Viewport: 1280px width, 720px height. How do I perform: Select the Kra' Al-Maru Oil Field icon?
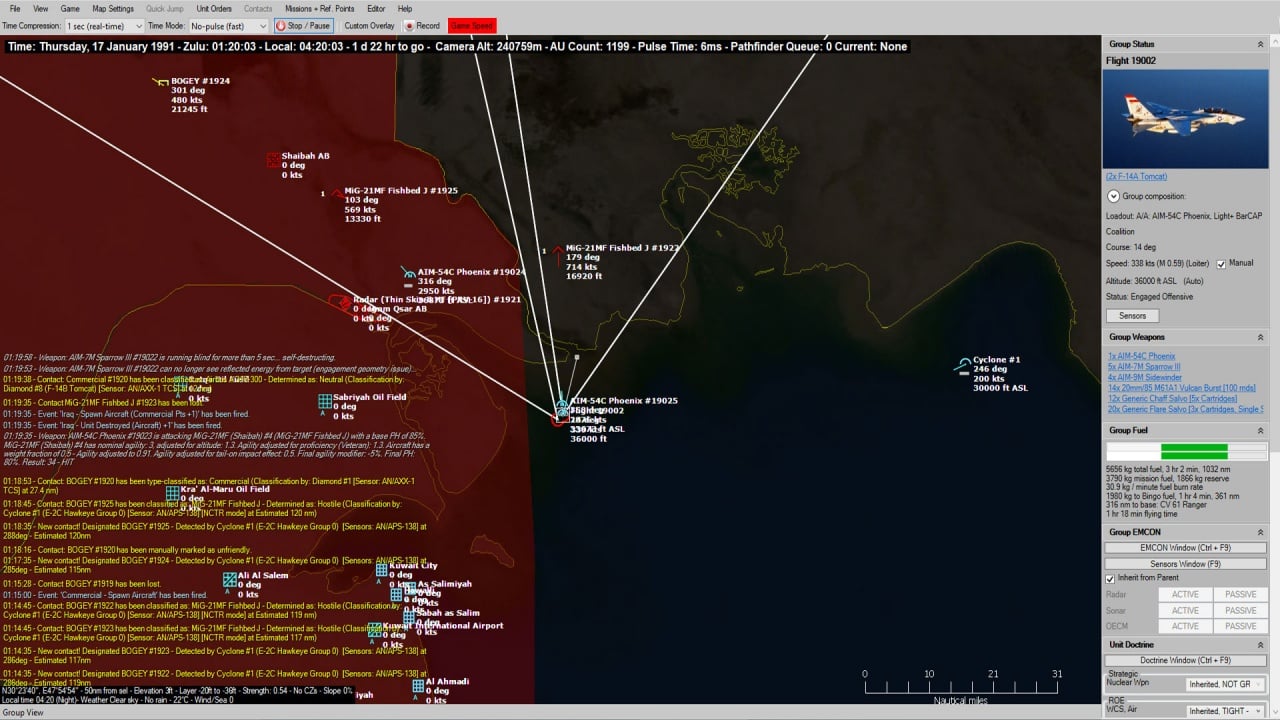(173, 493)
